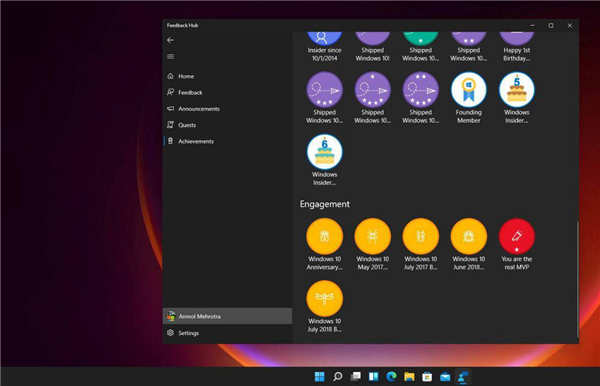600x386 pixels.
Task: Select the Shipped arrow badge with only three stars
Action: [x=324, y=98]
